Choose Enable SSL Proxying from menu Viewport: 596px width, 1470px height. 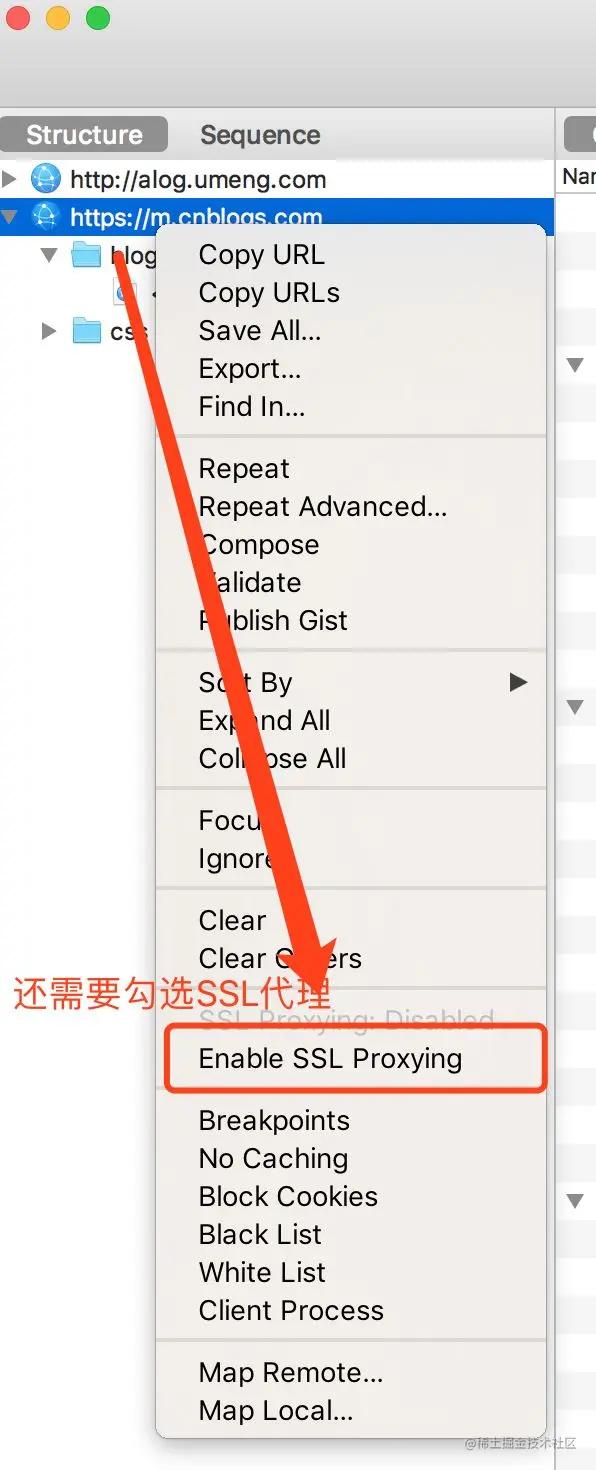[x=330, y=1058]
